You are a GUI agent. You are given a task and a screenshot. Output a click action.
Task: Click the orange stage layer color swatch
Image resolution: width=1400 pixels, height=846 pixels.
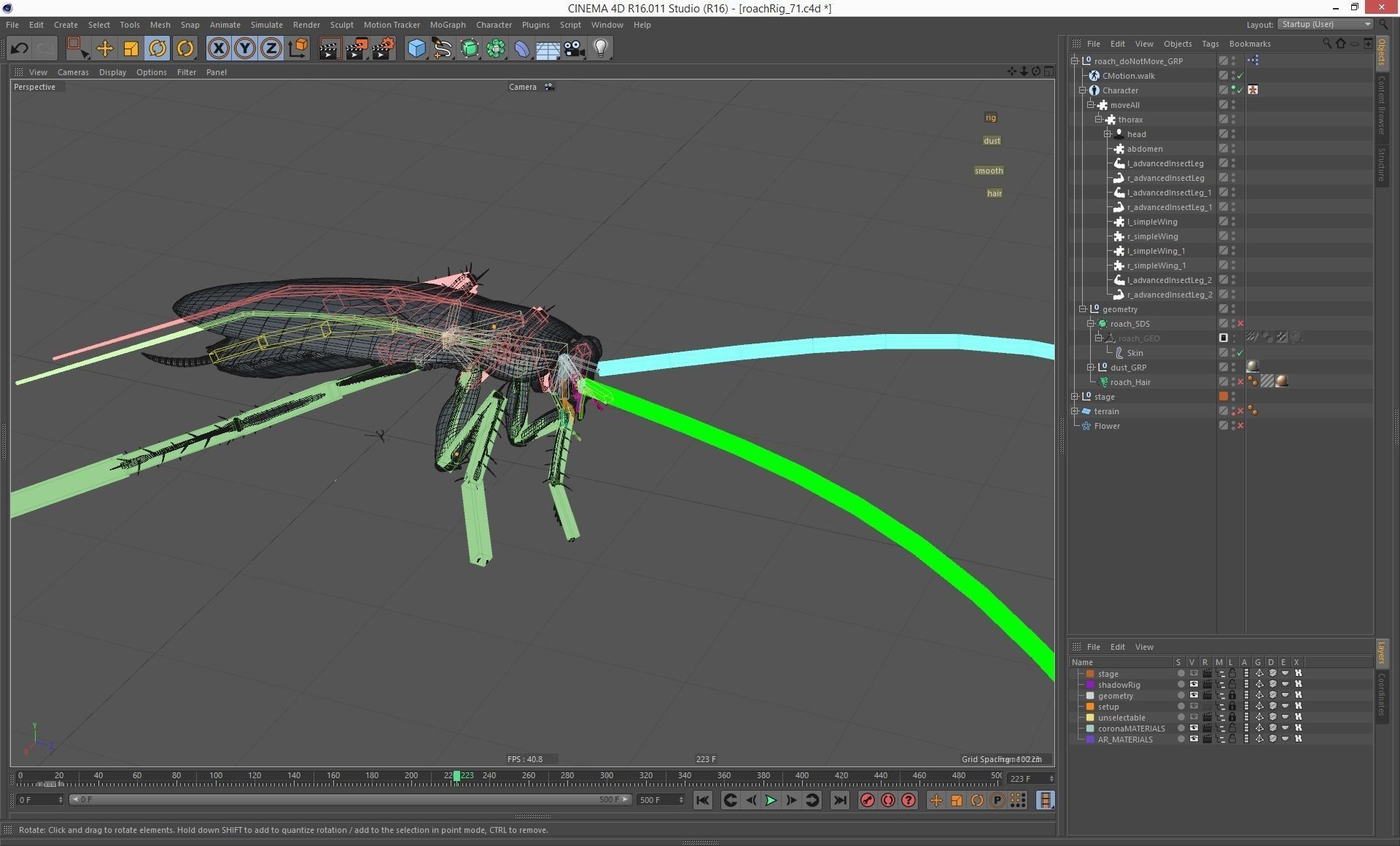(x=1090, y=674)
